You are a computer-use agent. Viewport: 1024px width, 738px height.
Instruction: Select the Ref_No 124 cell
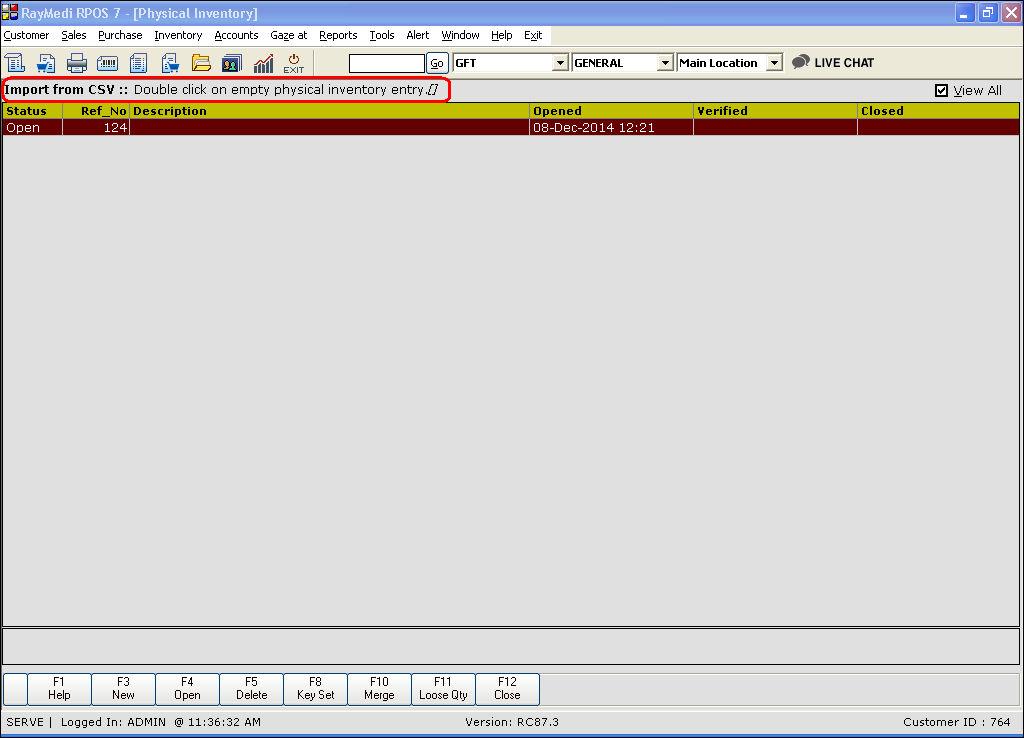point(96,127)
